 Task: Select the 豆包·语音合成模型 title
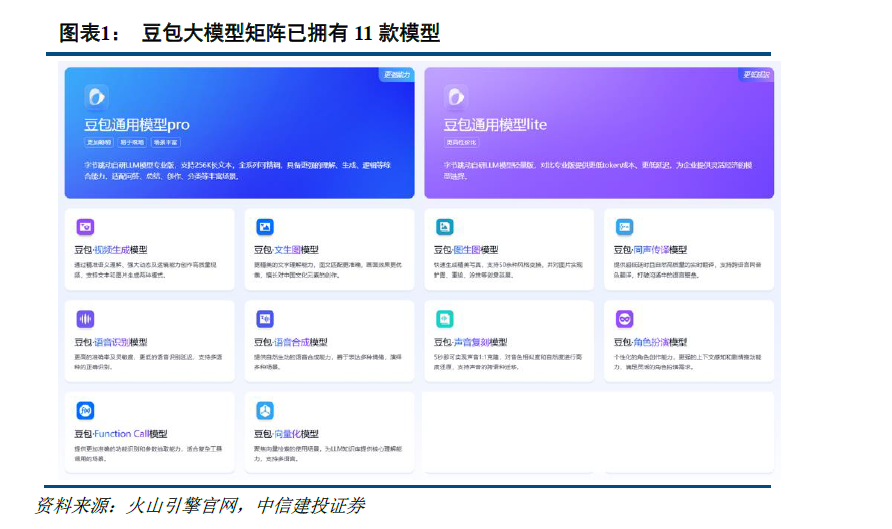(x=291, y=342)
